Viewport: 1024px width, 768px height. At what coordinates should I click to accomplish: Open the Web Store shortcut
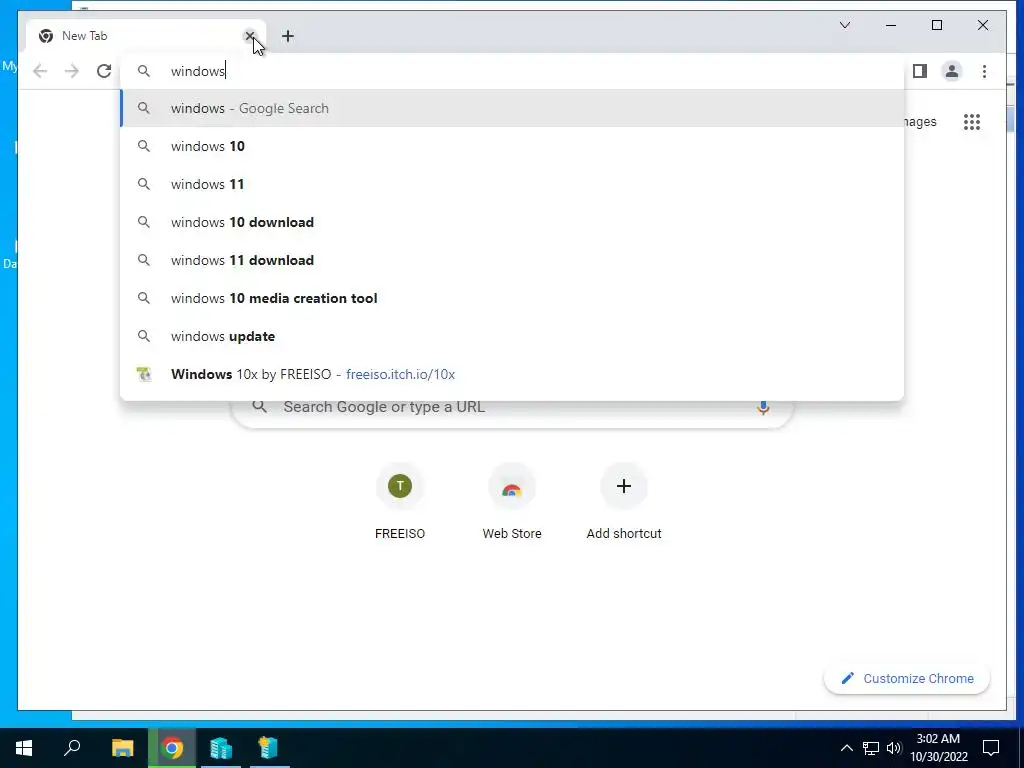[x=512, y=502]
